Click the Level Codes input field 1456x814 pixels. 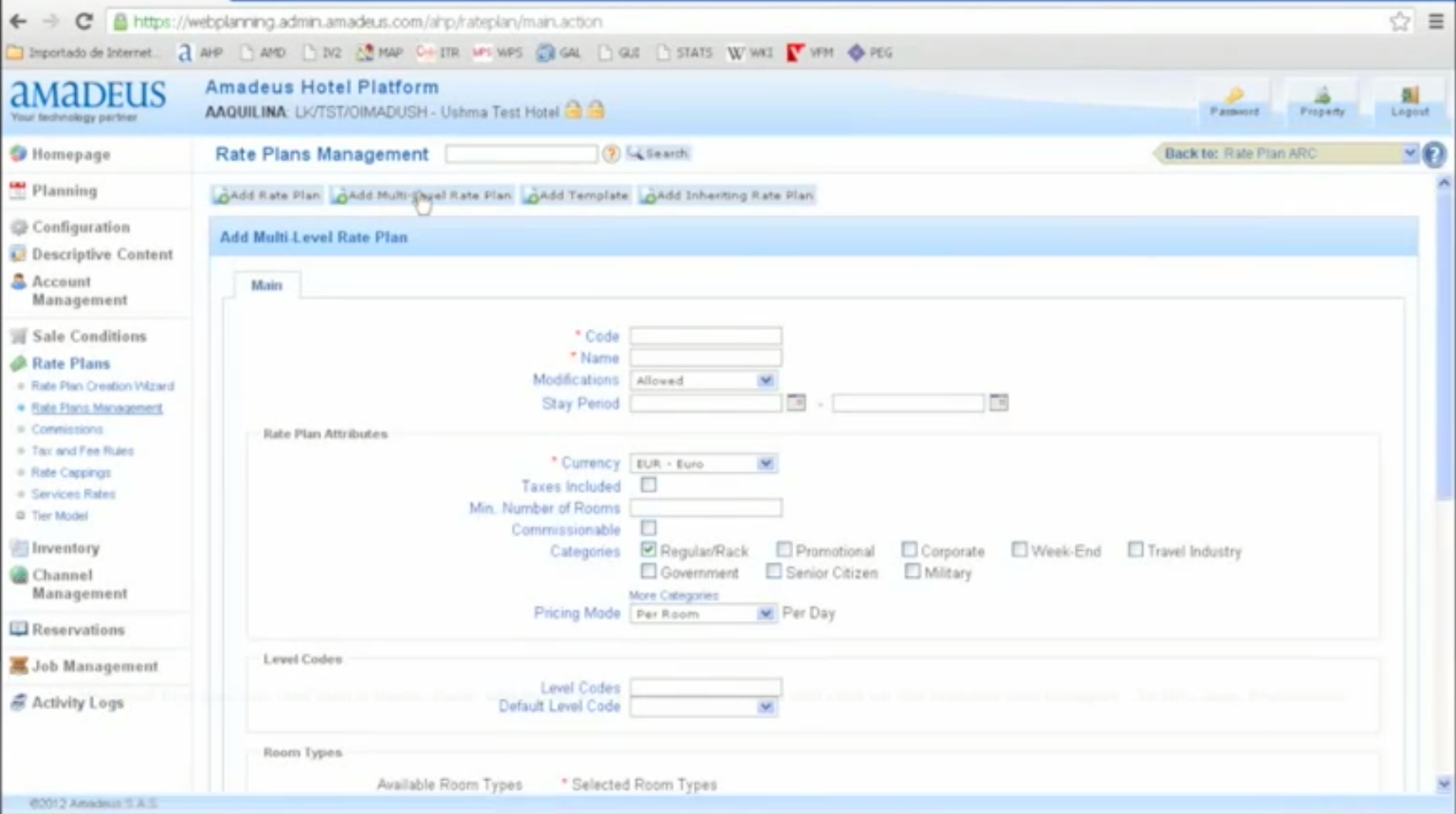706,687
